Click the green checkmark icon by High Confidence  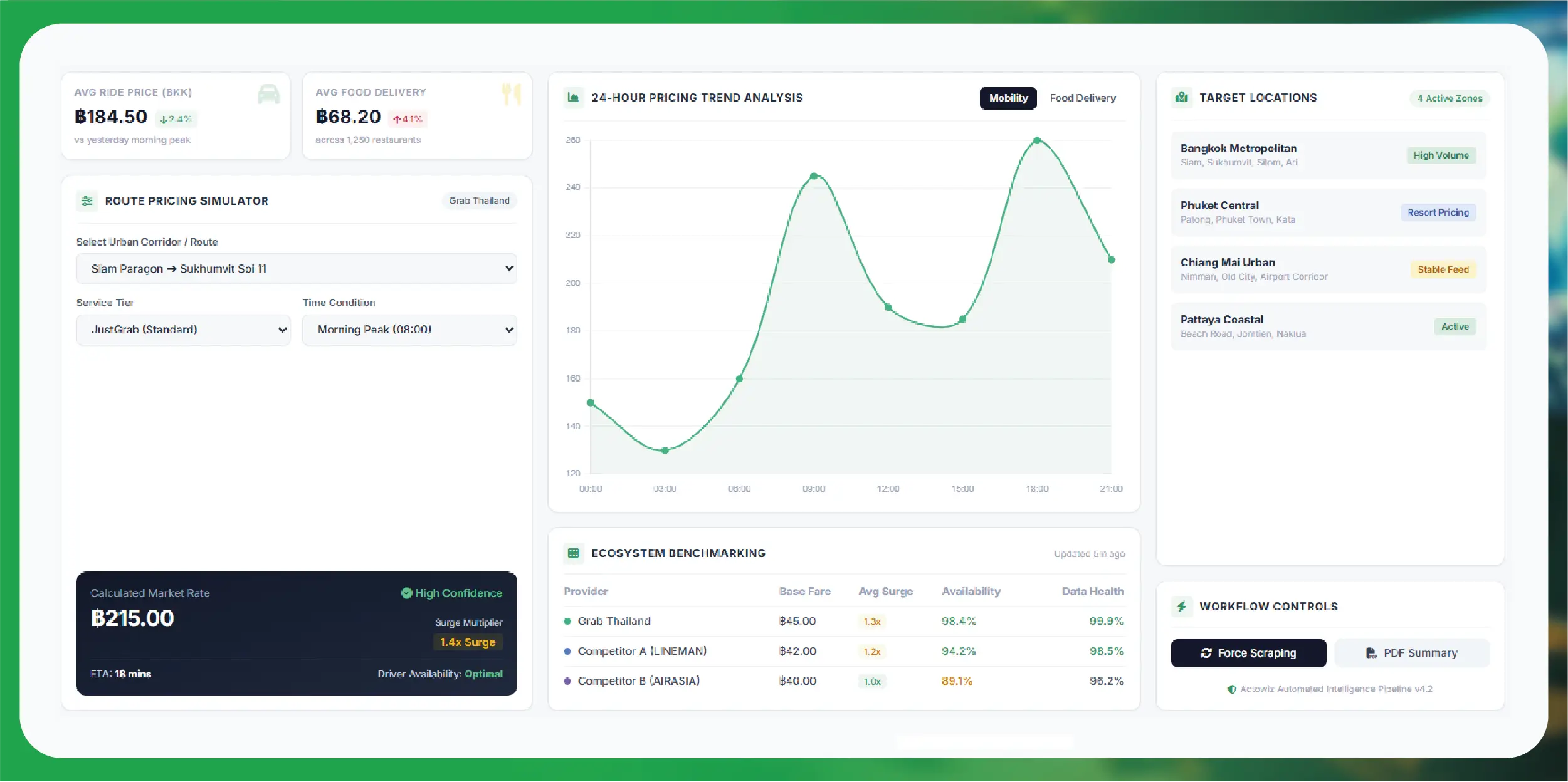pyautogui.click(x=406, y=593)
